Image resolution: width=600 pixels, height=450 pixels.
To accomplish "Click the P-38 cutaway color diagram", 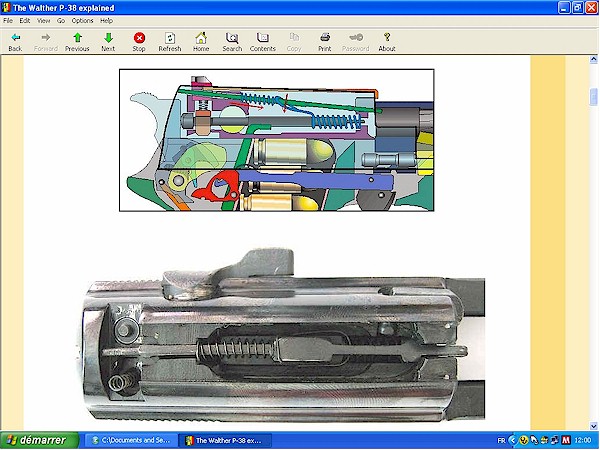I will pos(277,140).
